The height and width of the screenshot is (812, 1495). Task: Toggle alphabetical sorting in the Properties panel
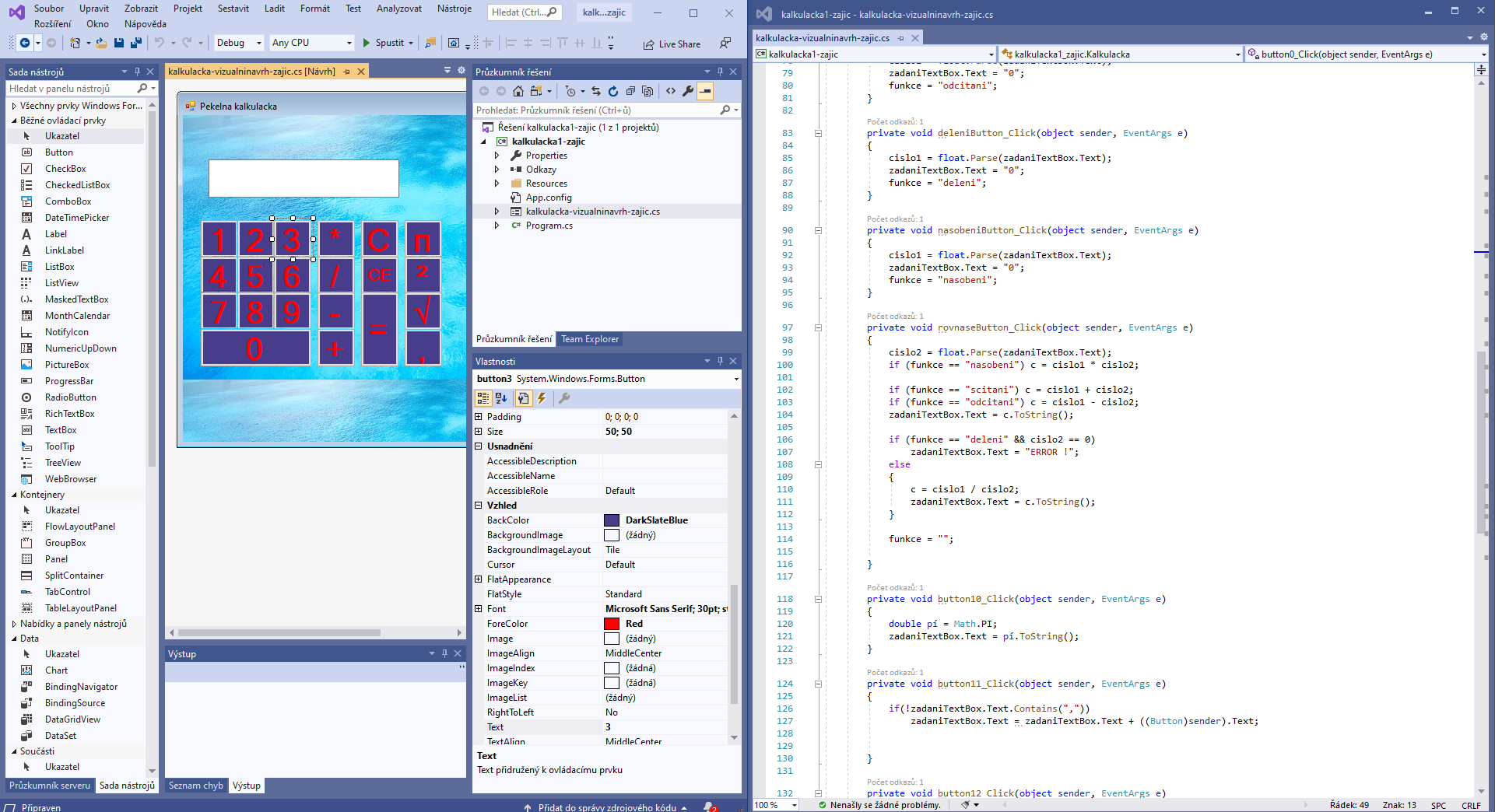coord(501,398)
